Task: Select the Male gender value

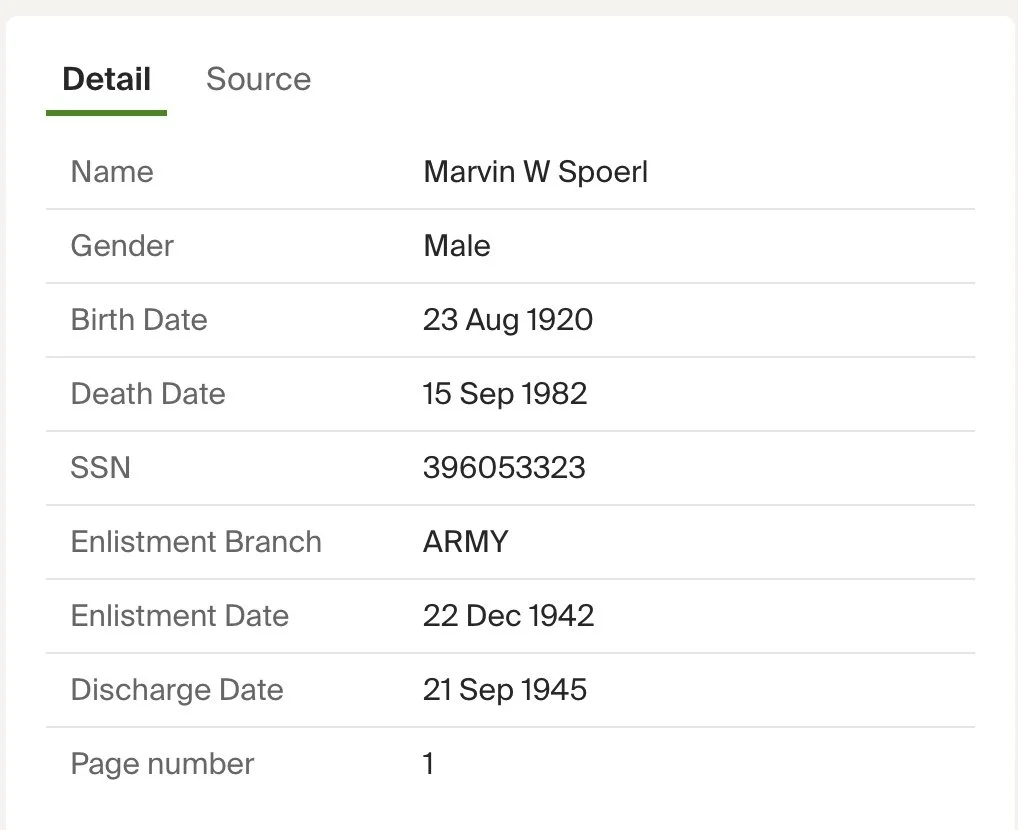Action: point(457,246)
